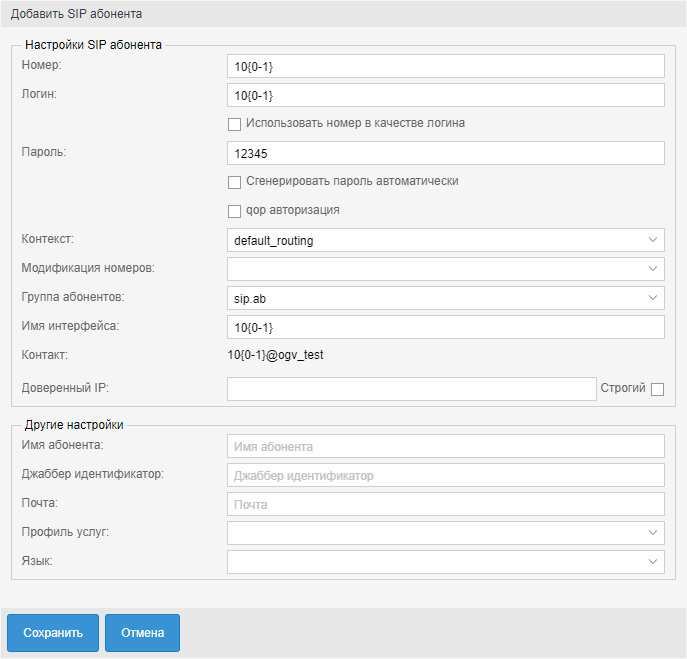Click into the 'Доверенный IP' field
The height and width of the screenshot is (659, 687).
pos(411,389)
